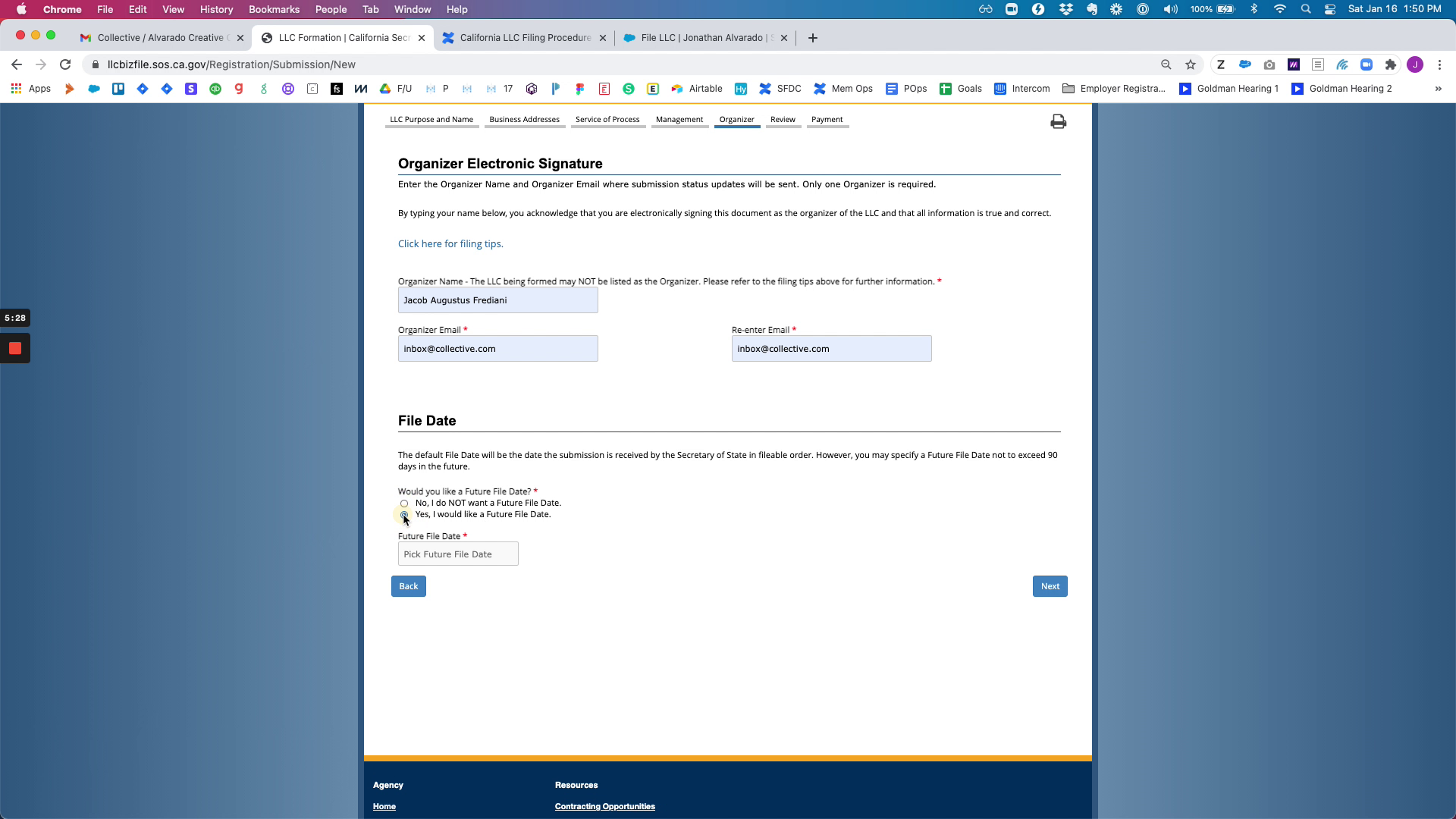Open macOS Spotlight search icon
This screenshot has height=819, width=1456.
[1305, 9]
